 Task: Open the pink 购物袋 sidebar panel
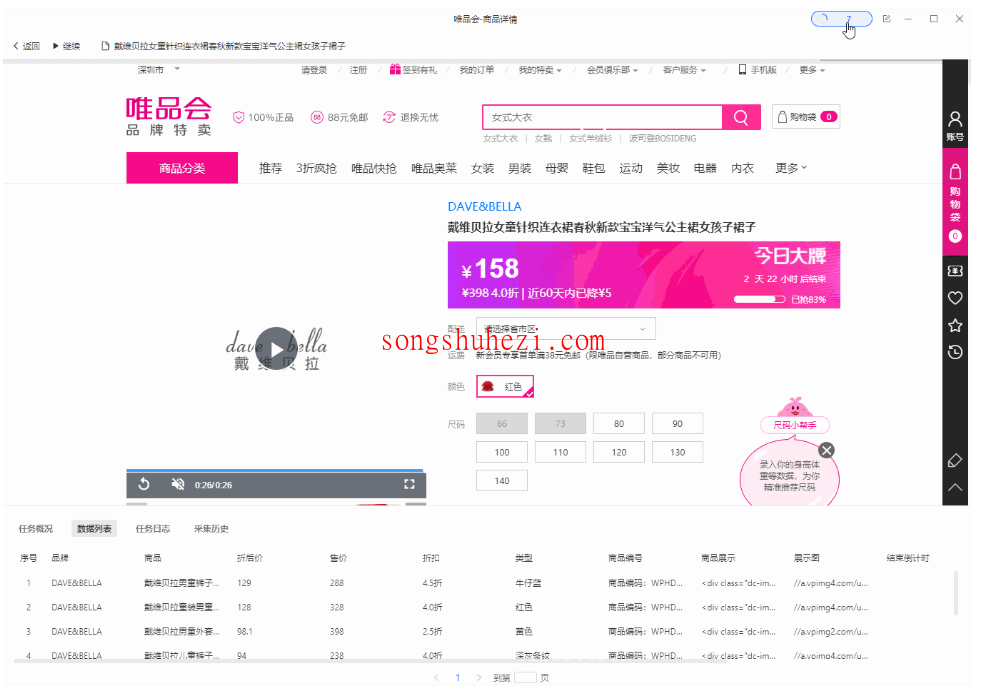click(x=955, y=202)
